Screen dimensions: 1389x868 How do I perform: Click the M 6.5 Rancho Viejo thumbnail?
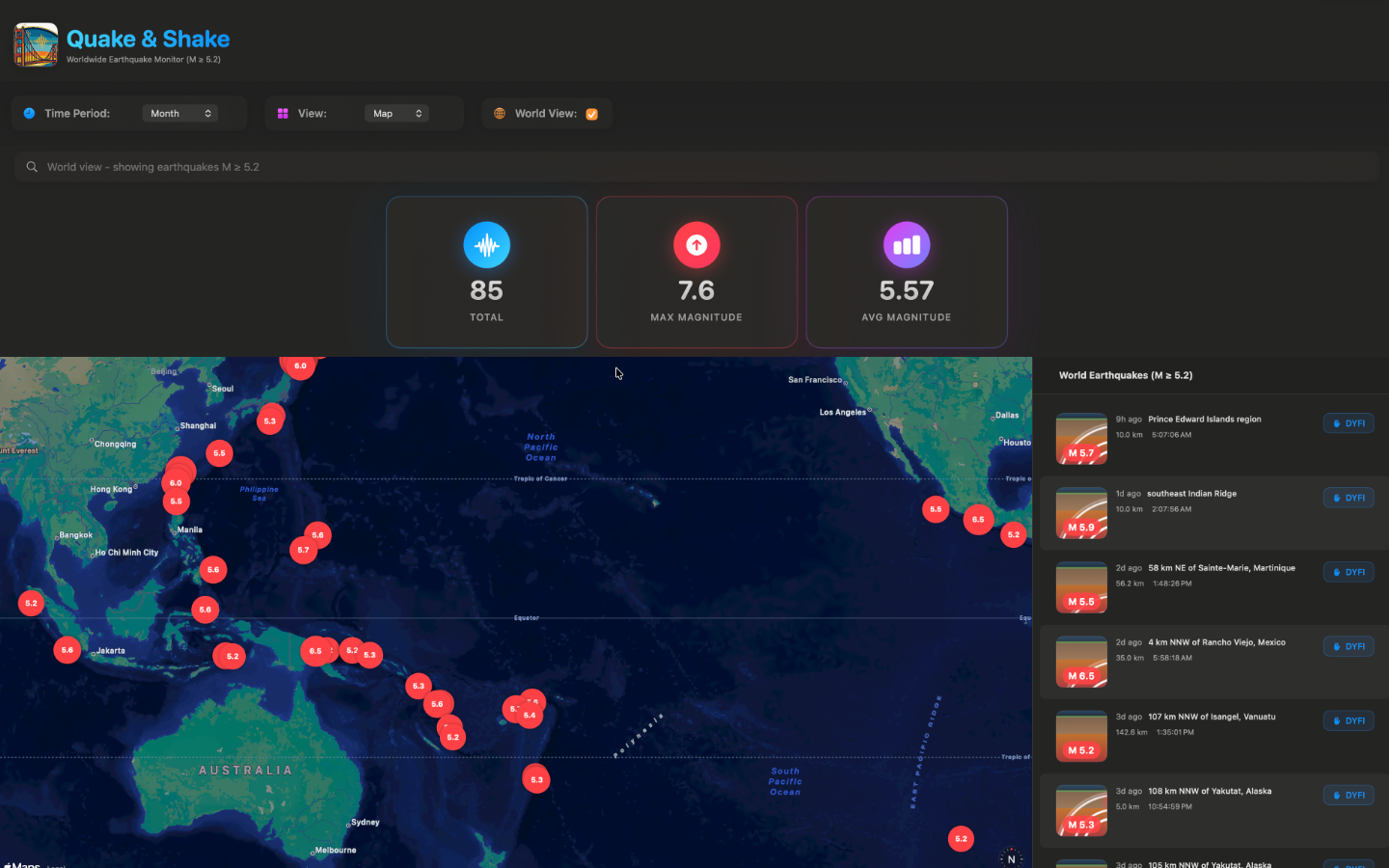(x=1081, y=662)
